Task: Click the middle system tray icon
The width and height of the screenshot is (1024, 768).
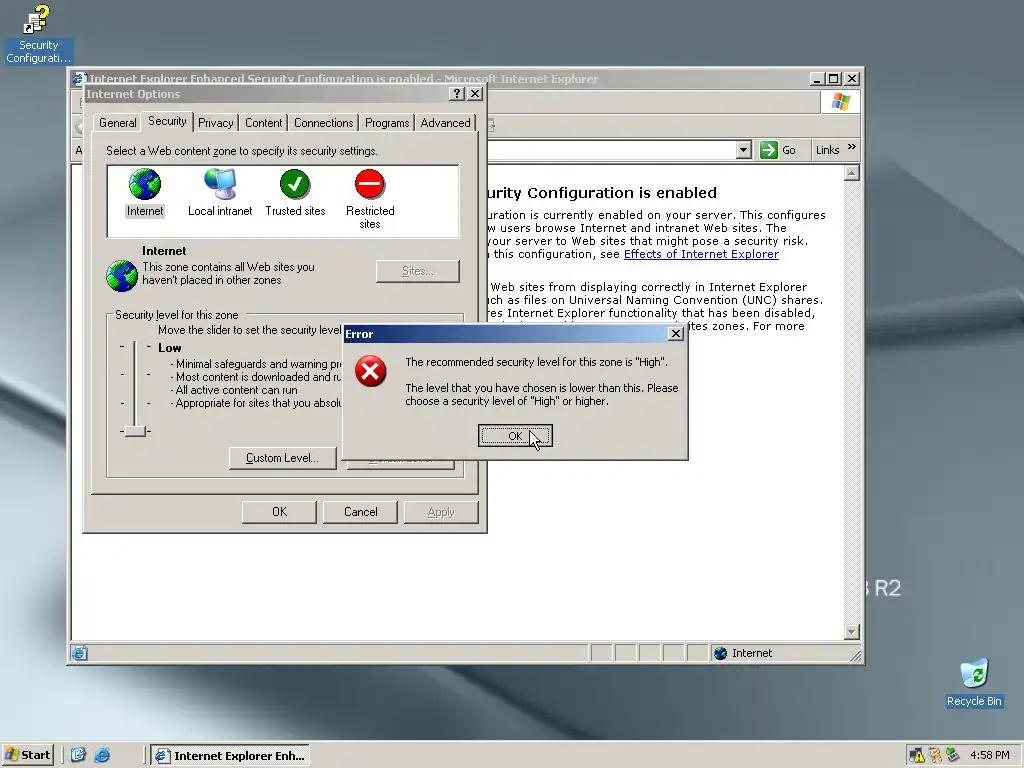Action: click(935, 756)
